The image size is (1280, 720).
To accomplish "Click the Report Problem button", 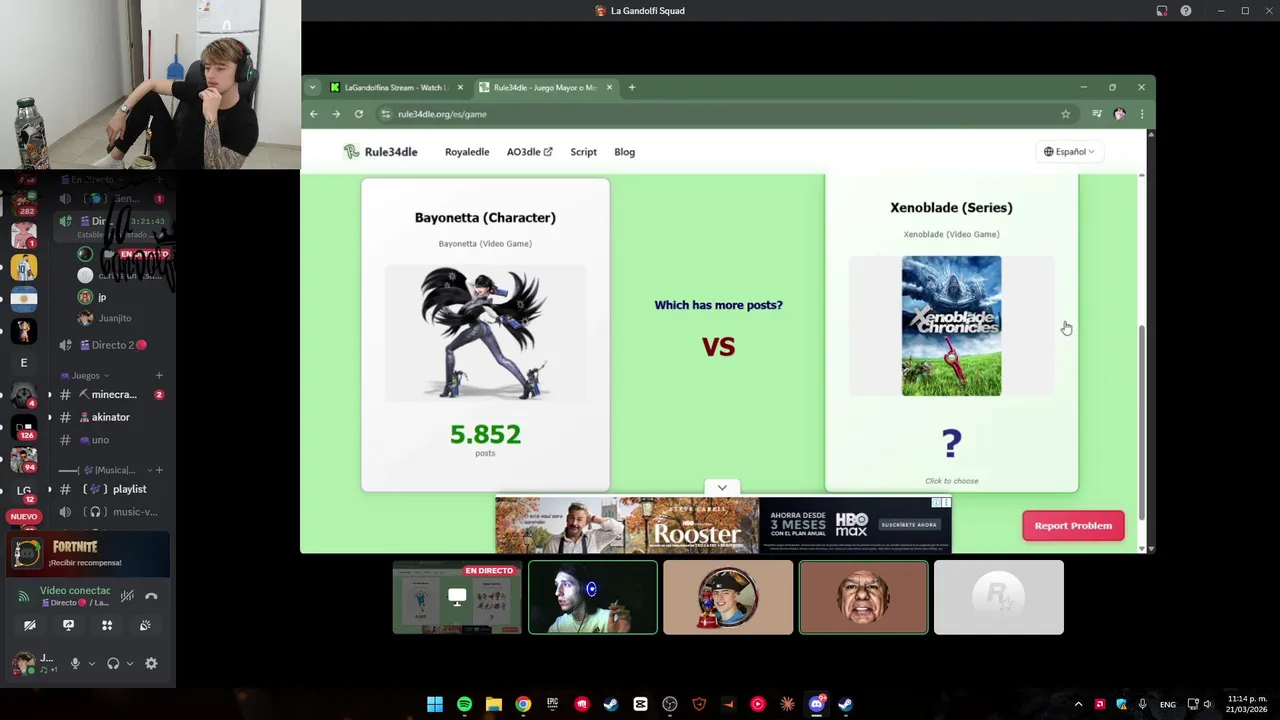I will 1073,526.
